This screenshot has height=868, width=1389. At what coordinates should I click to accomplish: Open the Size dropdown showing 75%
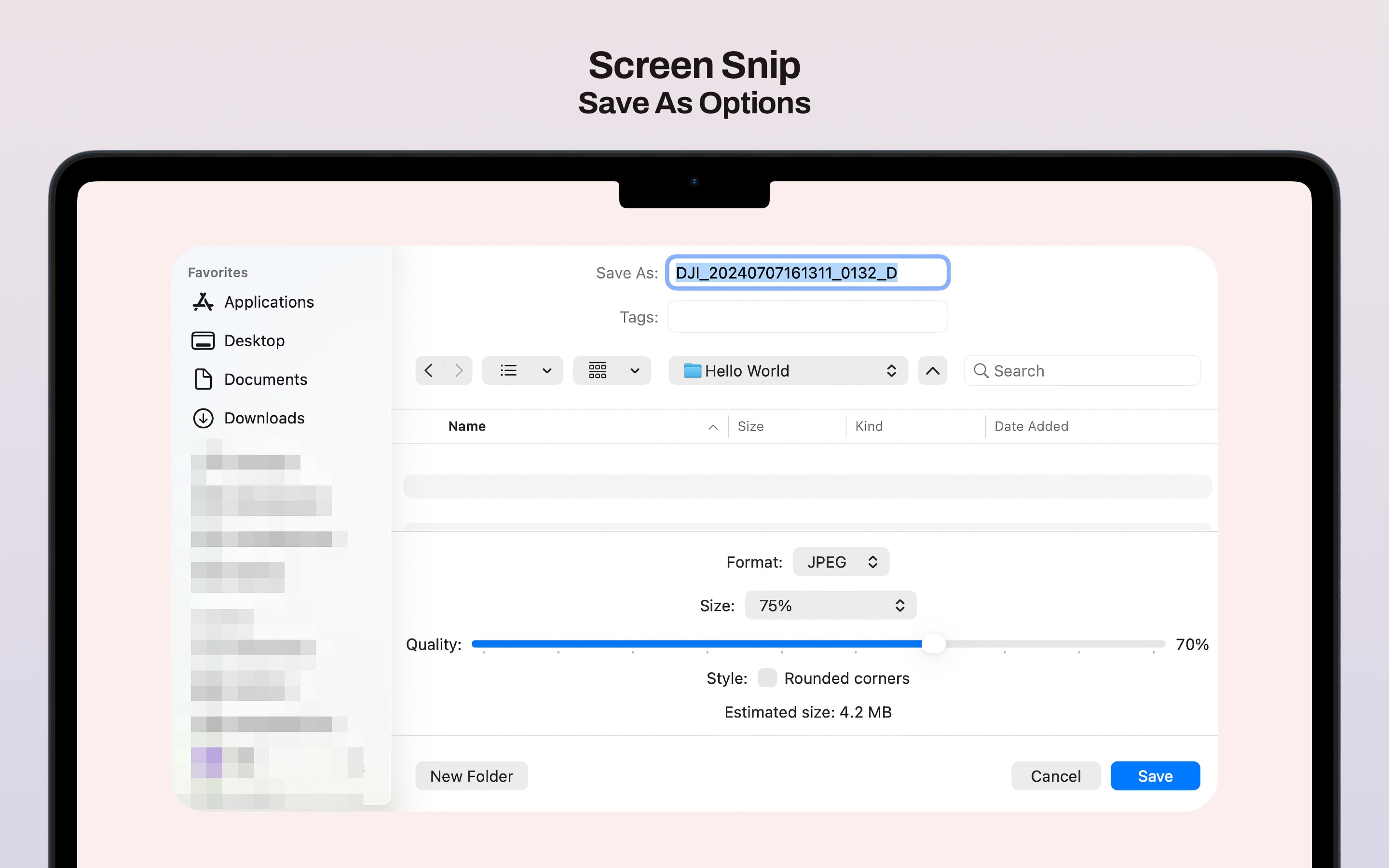[830, 605]
